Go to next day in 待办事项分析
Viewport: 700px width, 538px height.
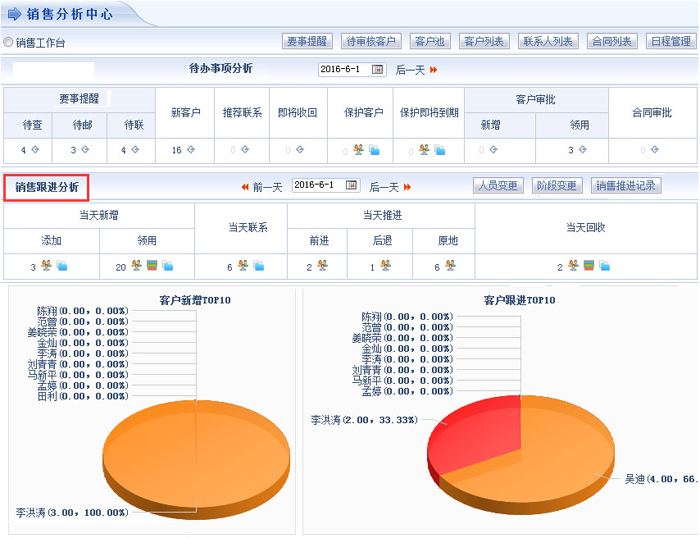click(x=416, y=69)
